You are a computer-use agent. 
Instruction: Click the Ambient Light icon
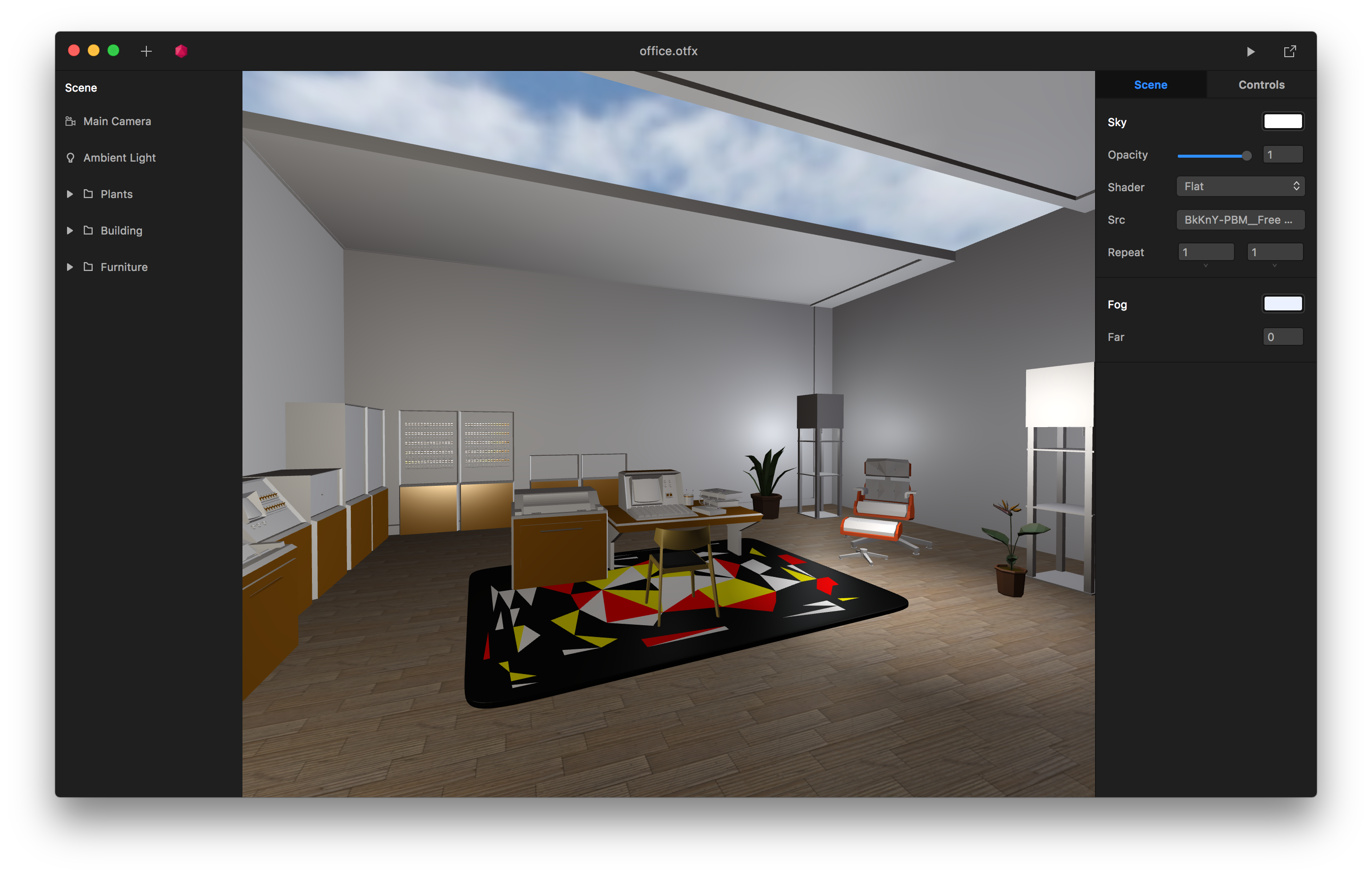71,157
